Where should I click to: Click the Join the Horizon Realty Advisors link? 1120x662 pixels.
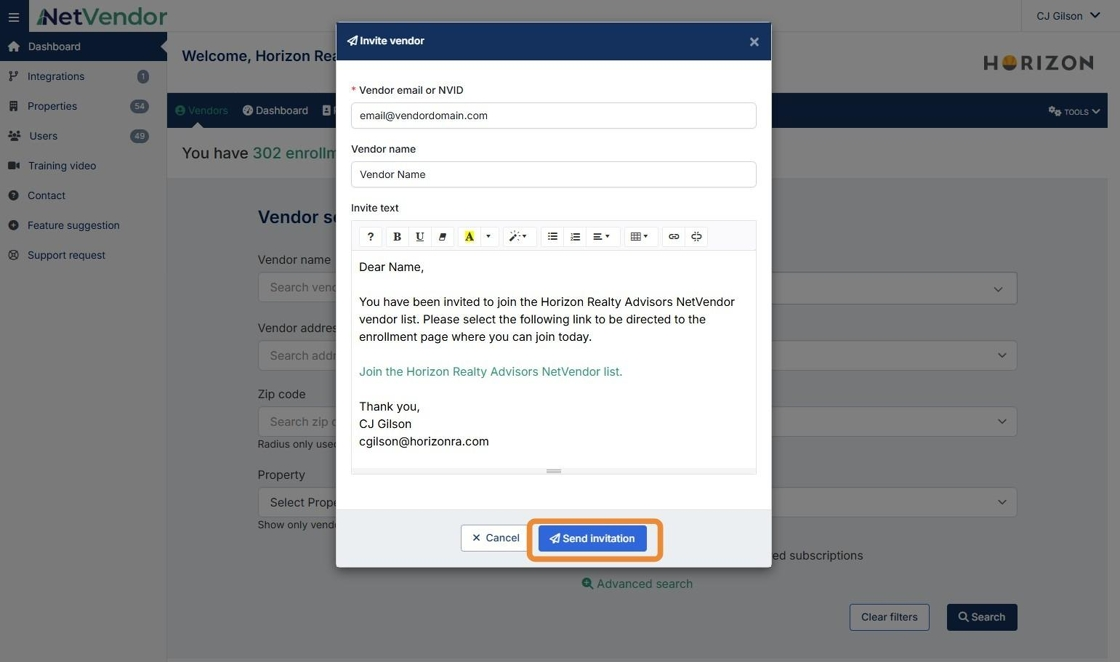point(490,371)
